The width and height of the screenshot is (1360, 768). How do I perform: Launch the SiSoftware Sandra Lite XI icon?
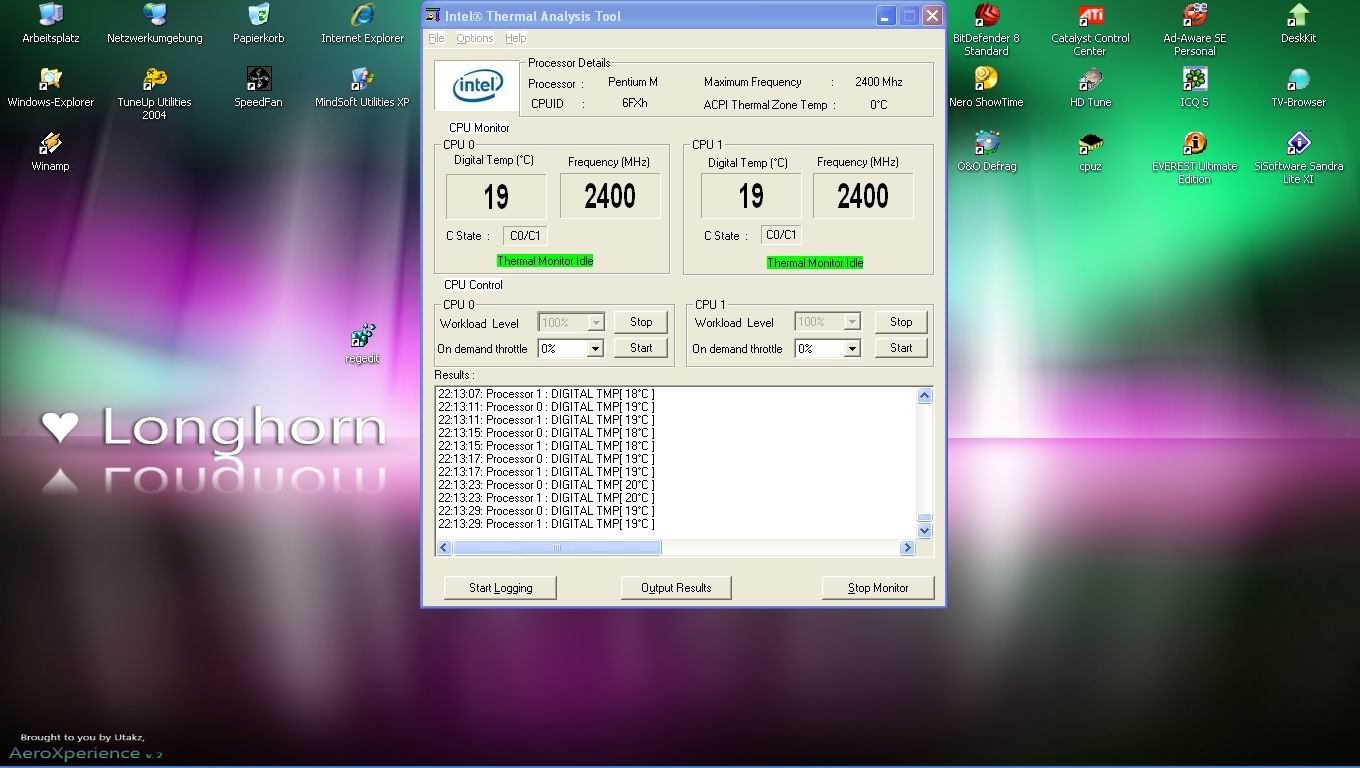pyautogui.click(x=1298, y=158)
